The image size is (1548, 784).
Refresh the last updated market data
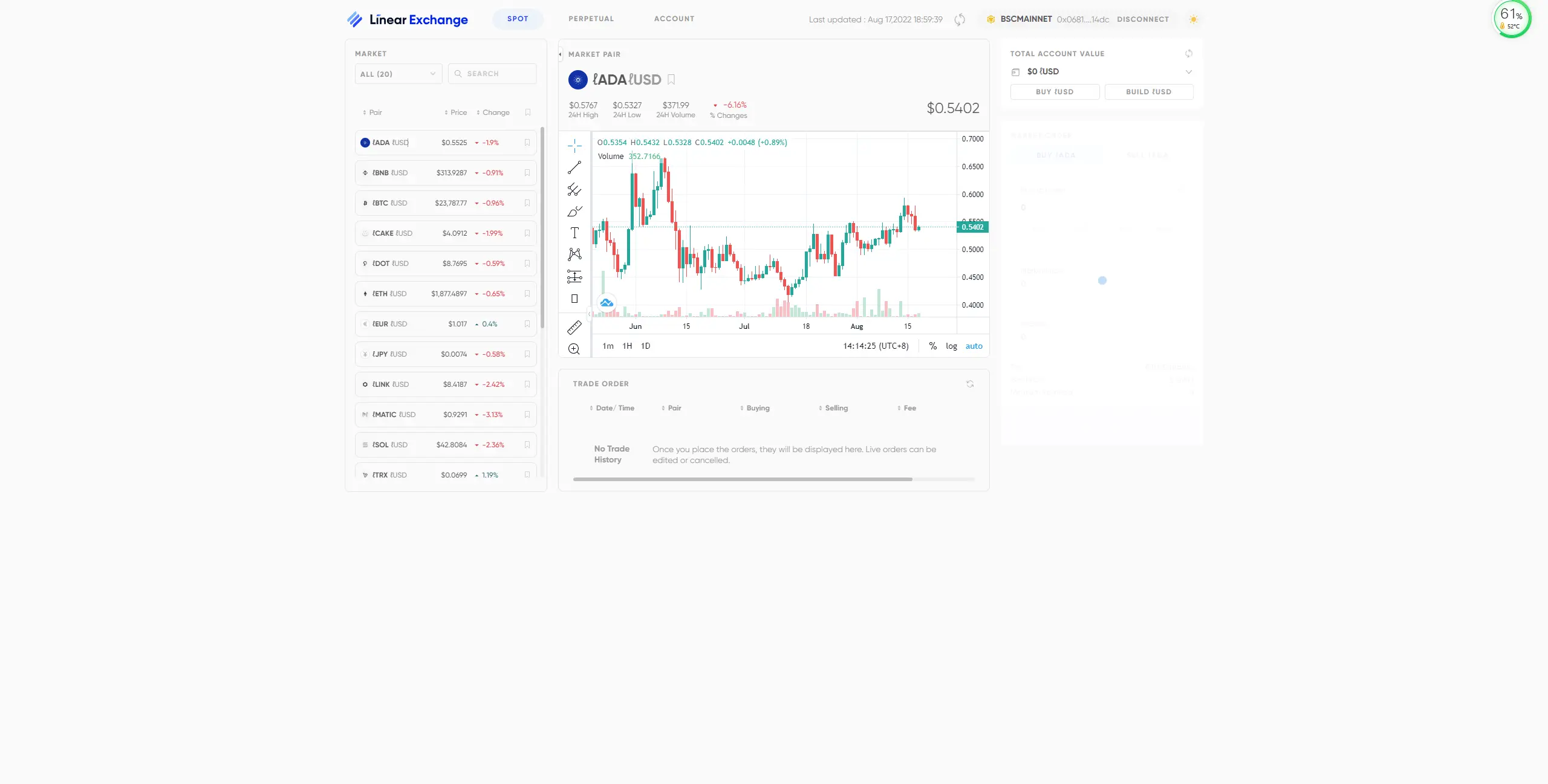[x=960, y=19]
